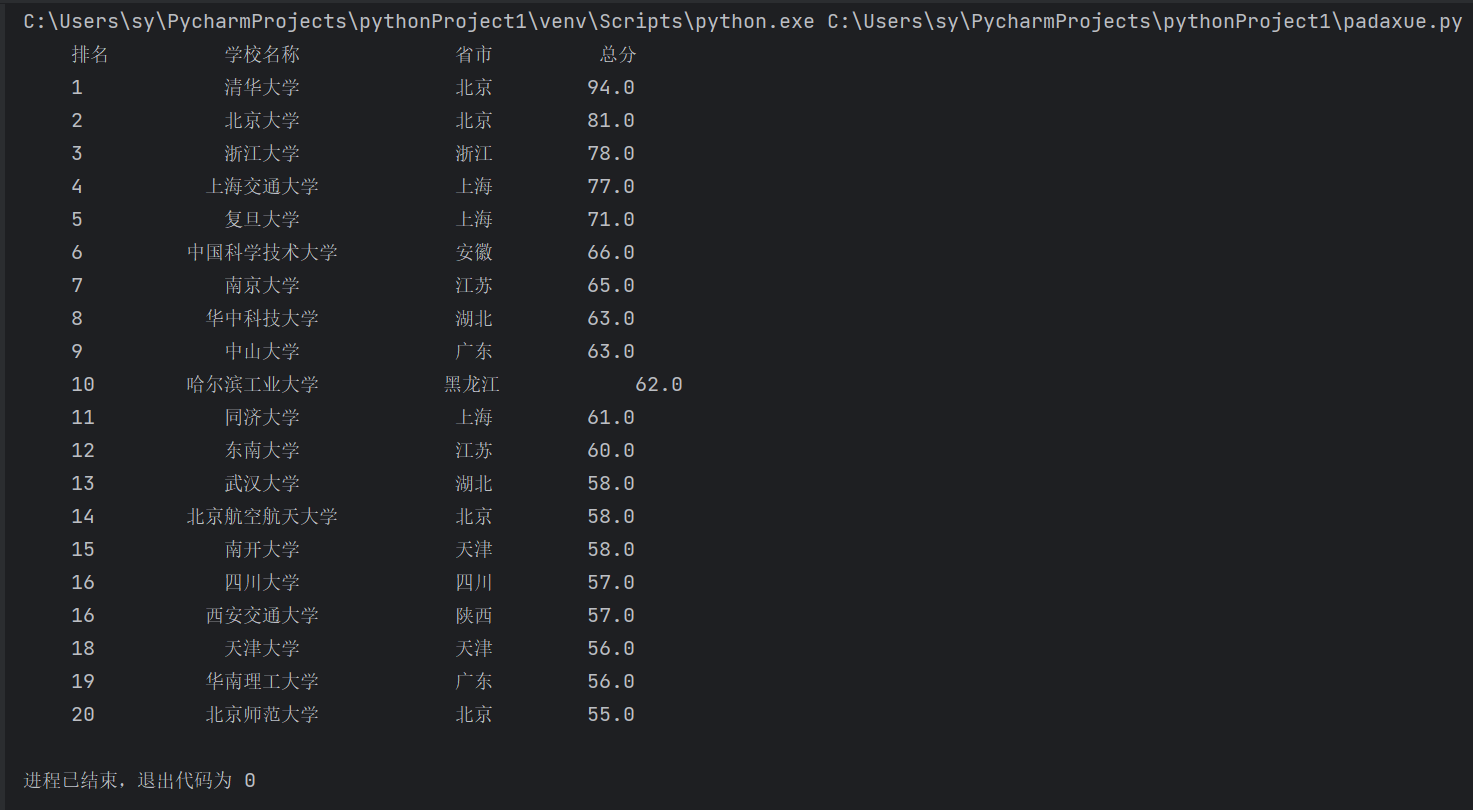Click the 省市 column header

click(474, 55)
